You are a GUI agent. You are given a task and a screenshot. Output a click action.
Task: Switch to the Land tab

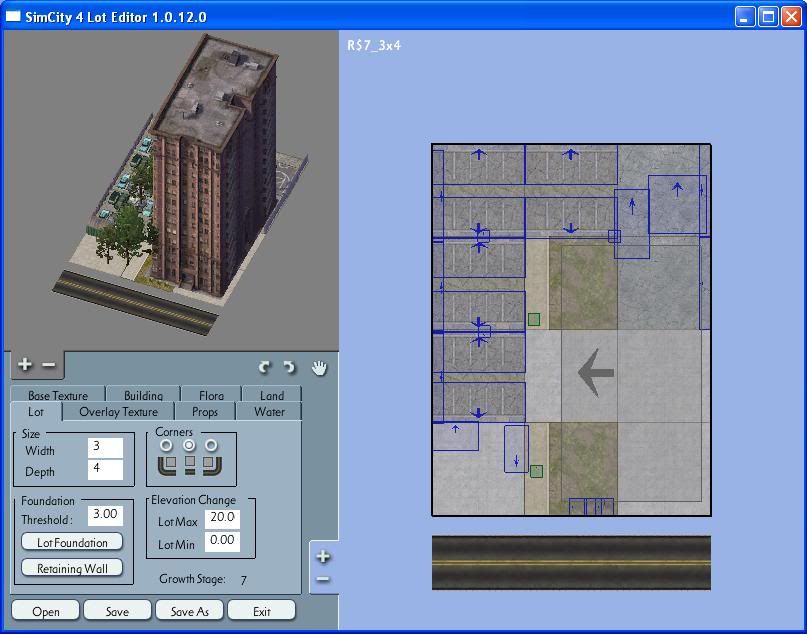[x=272, y=395]
